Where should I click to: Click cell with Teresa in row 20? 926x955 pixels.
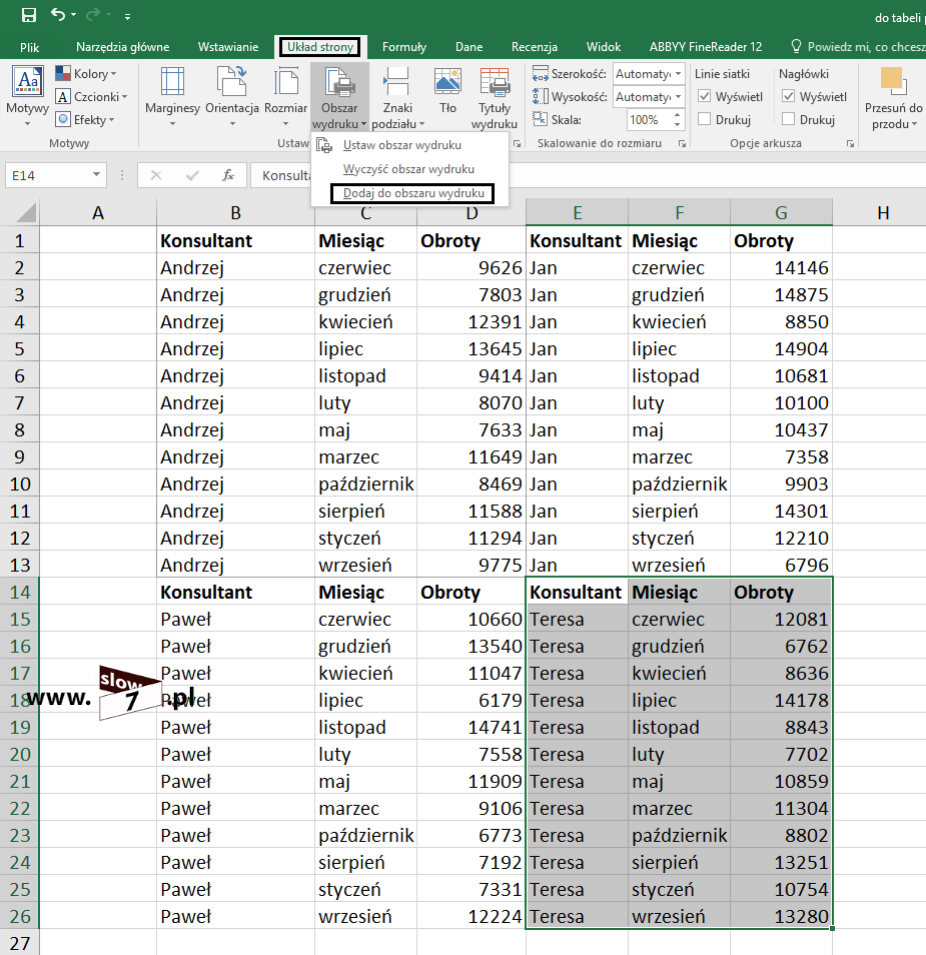[x=577, y=755]
